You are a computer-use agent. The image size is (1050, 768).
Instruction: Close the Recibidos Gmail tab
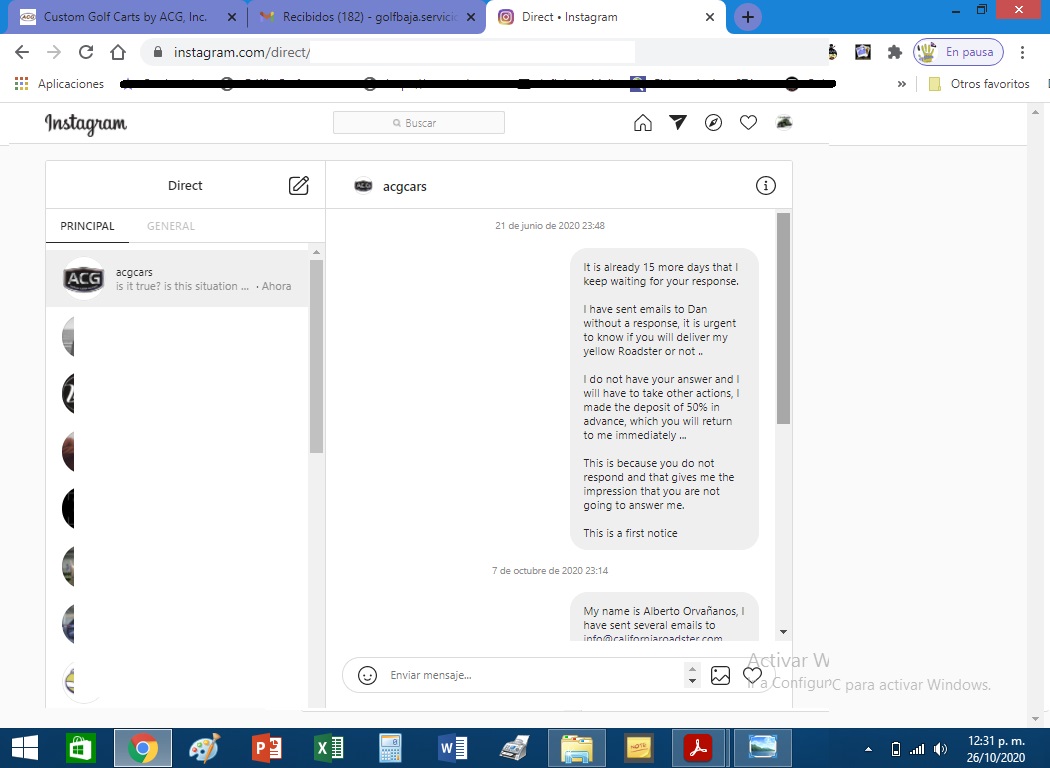pos(471,17)
